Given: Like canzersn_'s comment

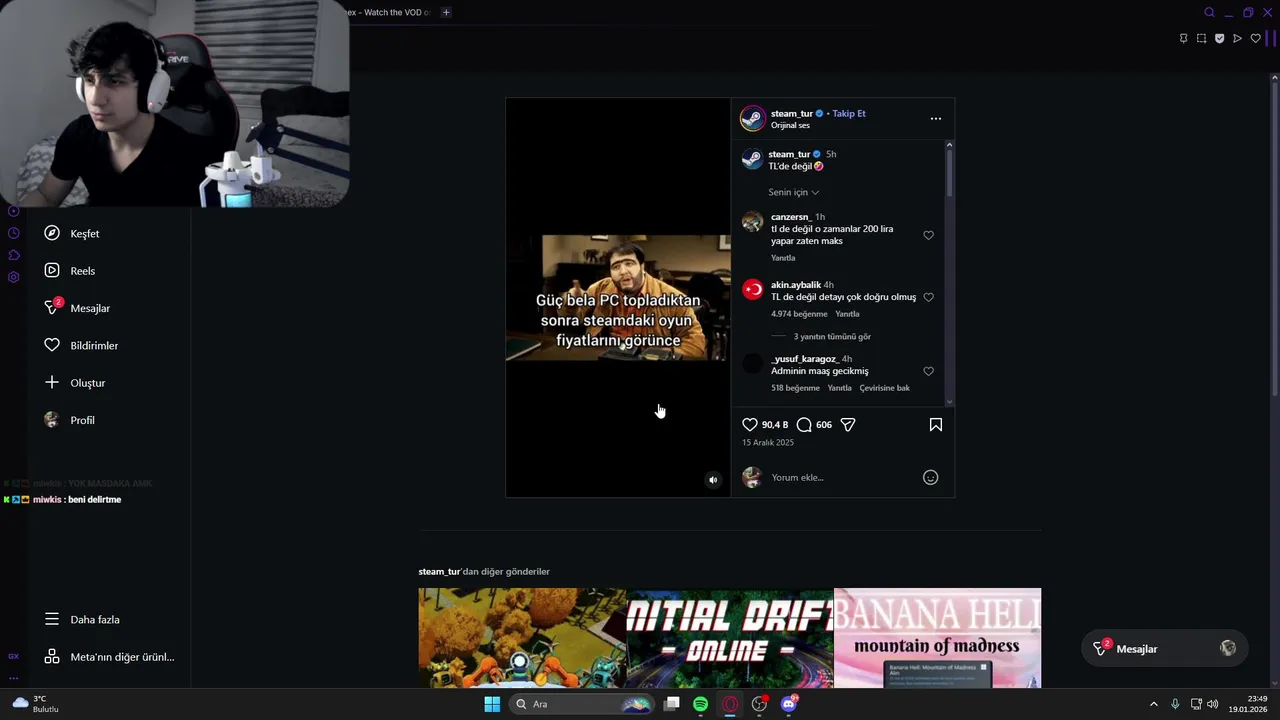Looking at the screenshot, I should tap(928, 235).
